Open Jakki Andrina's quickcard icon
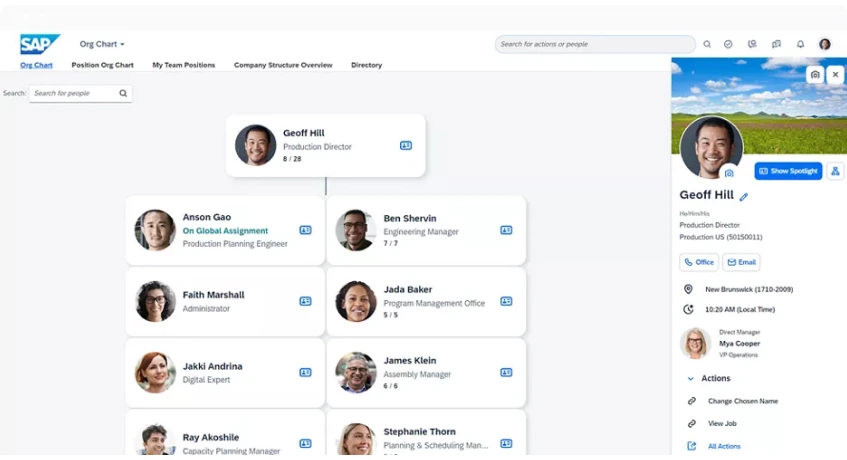The height and width of the screenshot is (460, 847). point(305,373)
